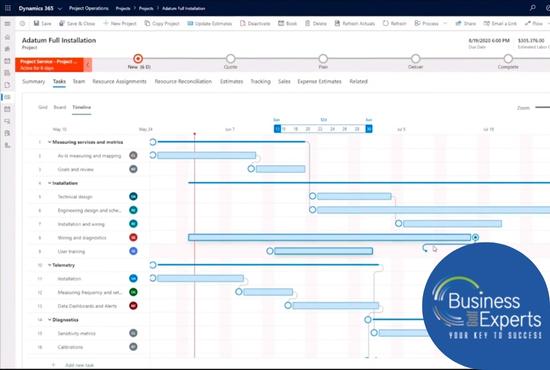Collapse the Telemetry task group
The width and height of the screenshot is (550, 370).
(49, 265)
